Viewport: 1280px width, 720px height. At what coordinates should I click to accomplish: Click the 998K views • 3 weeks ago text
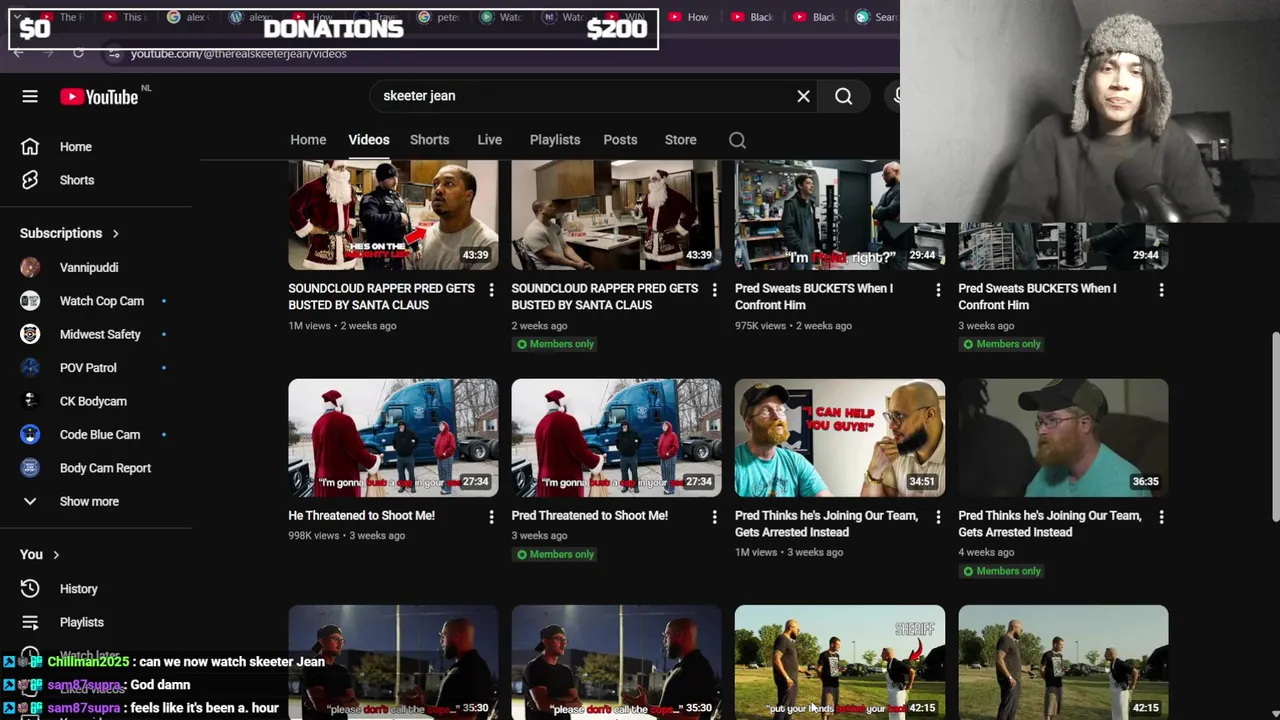point(346,535)
